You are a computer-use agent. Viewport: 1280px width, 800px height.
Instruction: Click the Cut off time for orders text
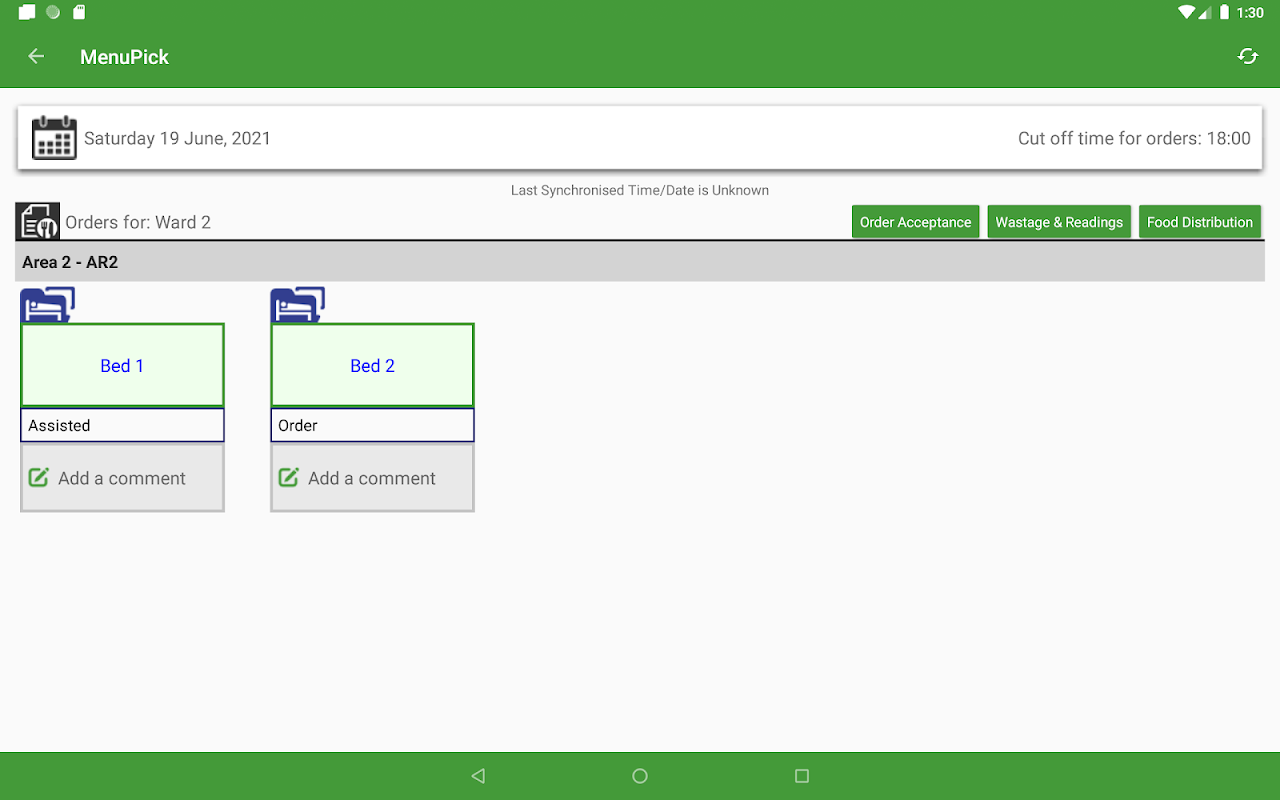click(1134, 139)
